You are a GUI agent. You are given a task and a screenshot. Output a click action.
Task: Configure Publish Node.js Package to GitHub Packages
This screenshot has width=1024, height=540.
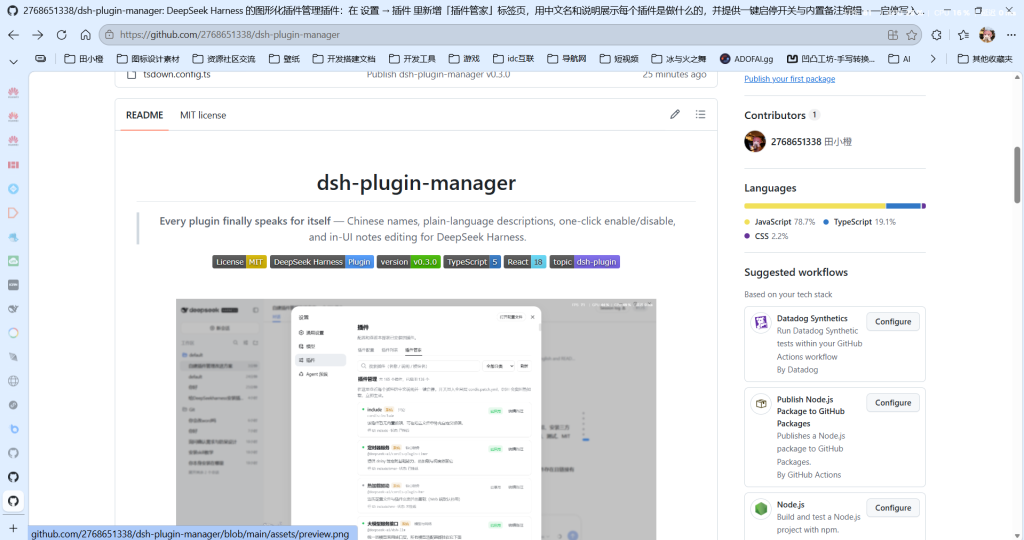pyautogui.click(x=893, y=403)
